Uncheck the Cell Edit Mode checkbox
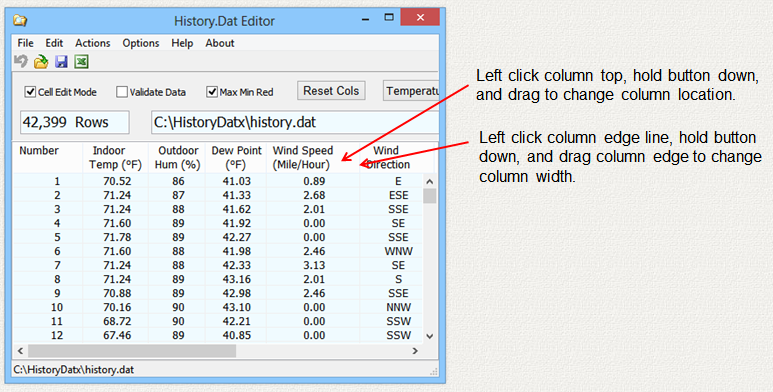The height and width of the screenshot is (392, 773). (30, 92)
